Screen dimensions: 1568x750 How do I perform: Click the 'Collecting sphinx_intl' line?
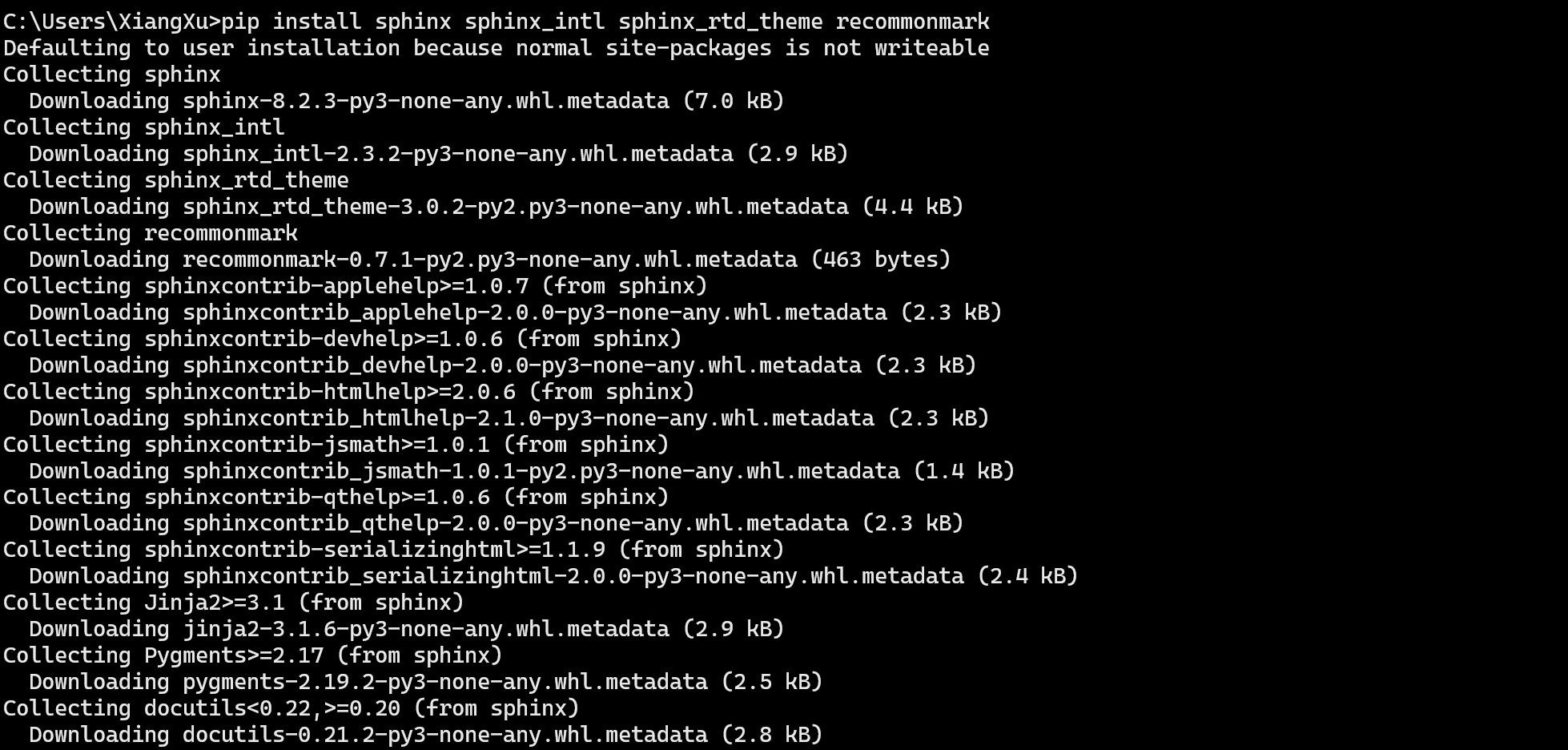coord(144,127)
